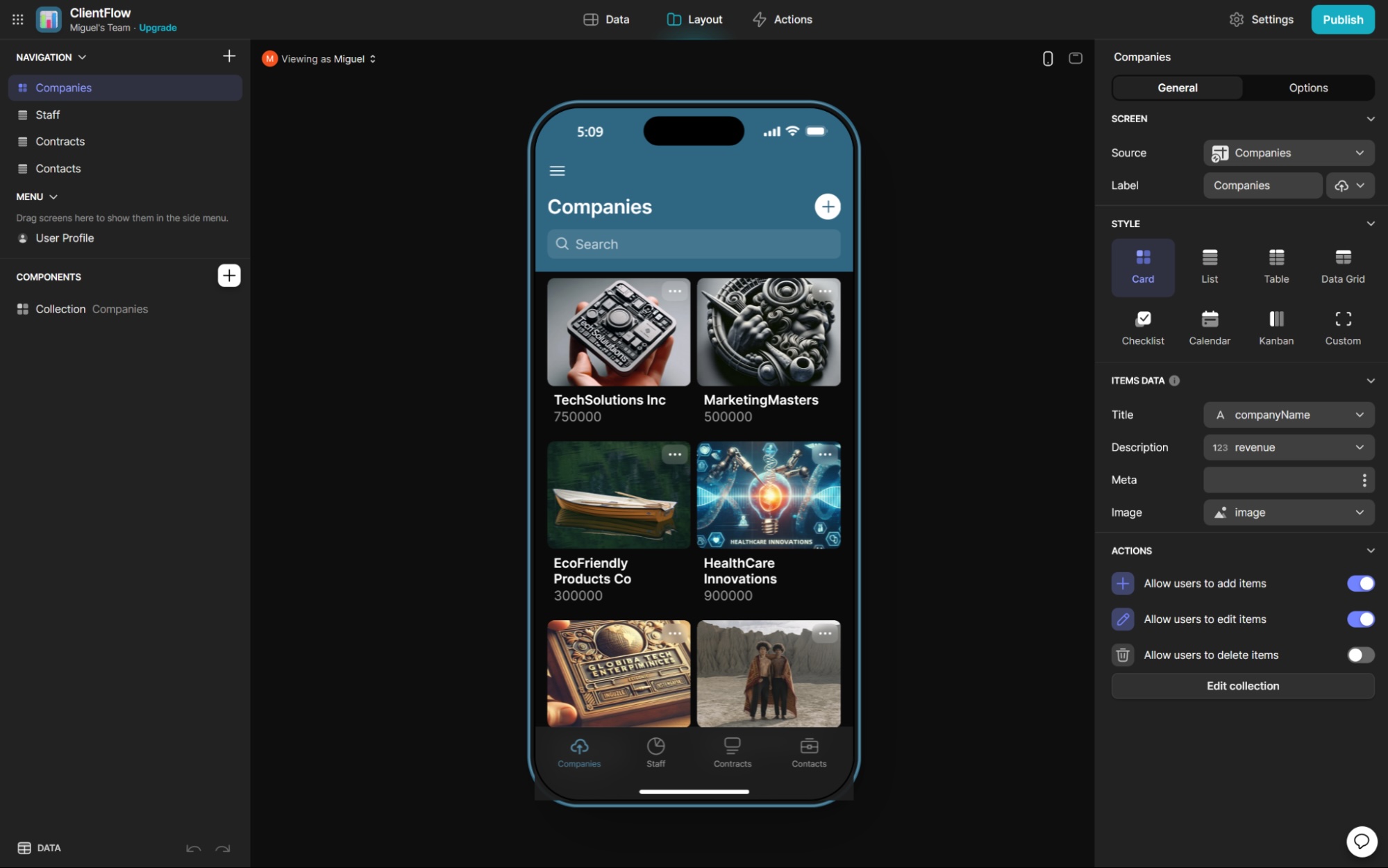Open the app launcher grid icon
This screenshot has height=868, width=1388.
[x=17, y=19]
